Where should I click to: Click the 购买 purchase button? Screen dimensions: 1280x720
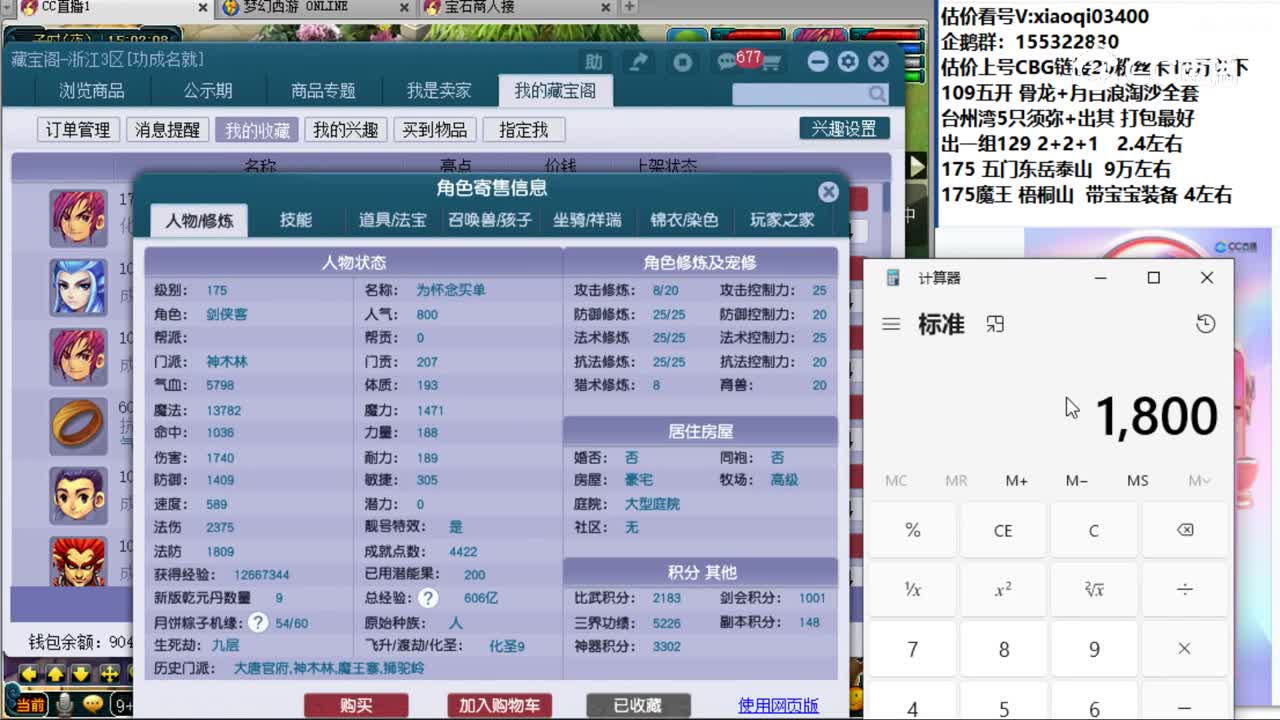point(357,704)
